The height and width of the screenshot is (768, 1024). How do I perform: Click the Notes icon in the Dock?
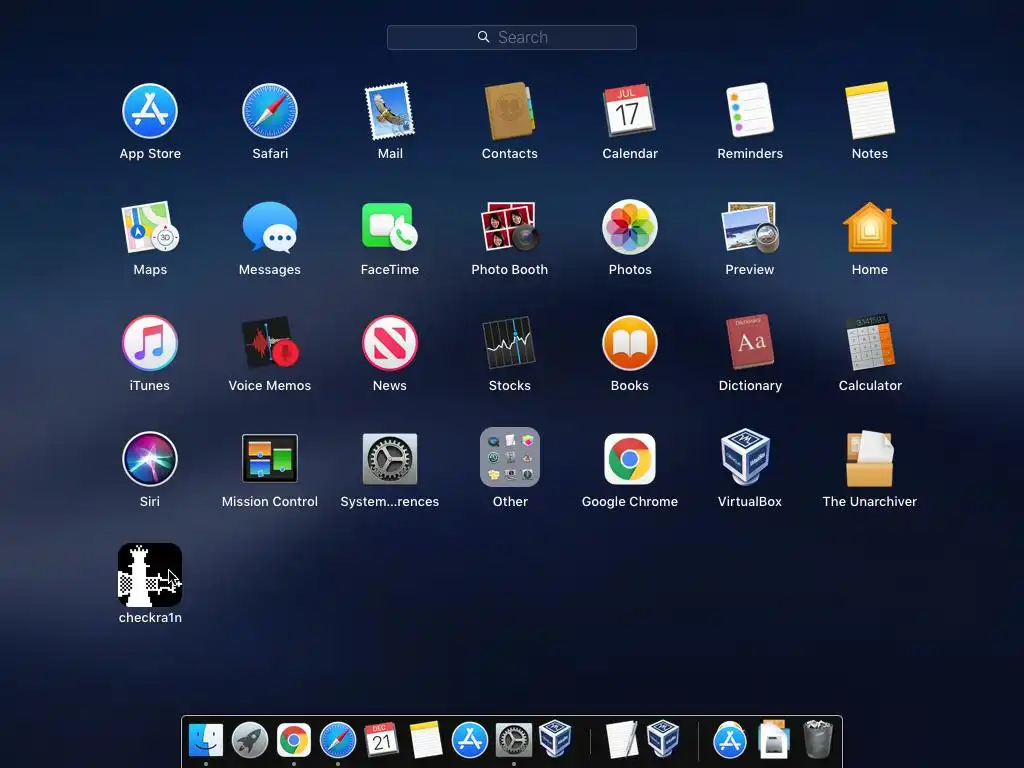click(426, 740)
